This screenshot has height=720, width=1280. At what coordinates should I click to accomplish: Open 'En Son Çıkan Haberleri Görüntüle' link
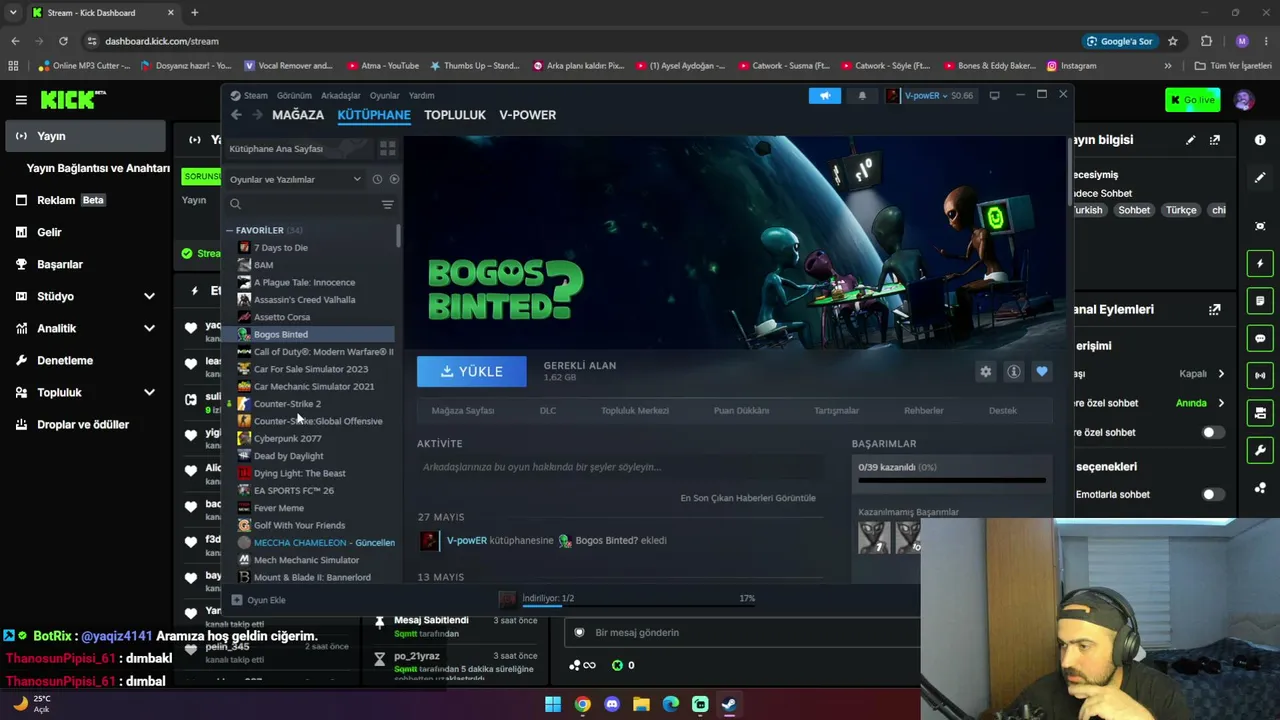tap(748, 498)
